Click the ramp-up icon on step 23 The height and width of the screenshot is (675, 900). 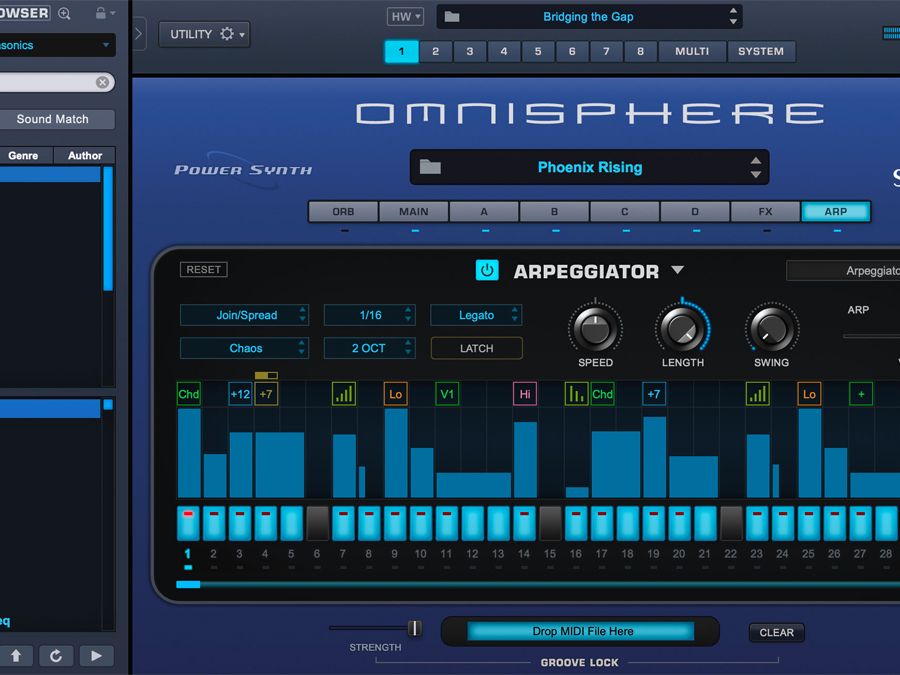click(x=758, y=394)
